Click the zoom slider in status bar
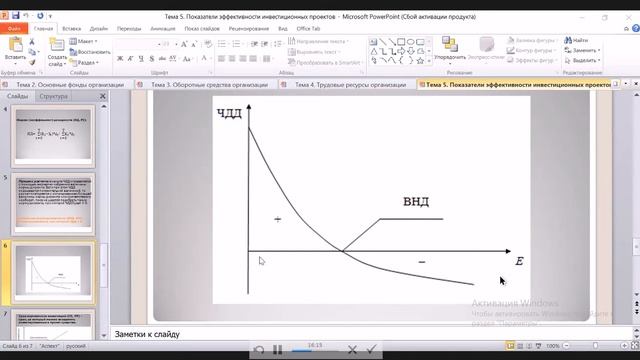Screen dimensions: 640x360 click(596, 346)
